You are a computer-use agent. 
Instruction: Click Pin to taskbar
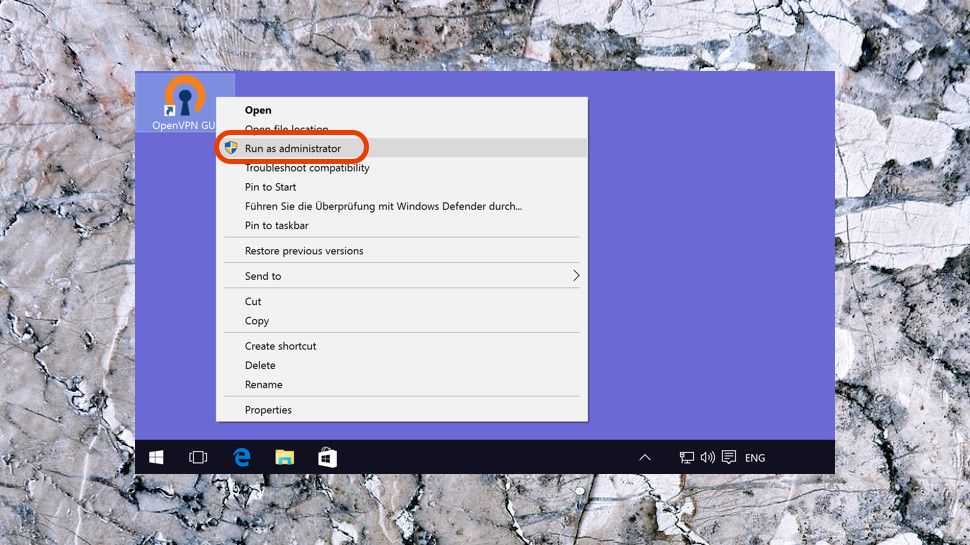click(277, 225)
